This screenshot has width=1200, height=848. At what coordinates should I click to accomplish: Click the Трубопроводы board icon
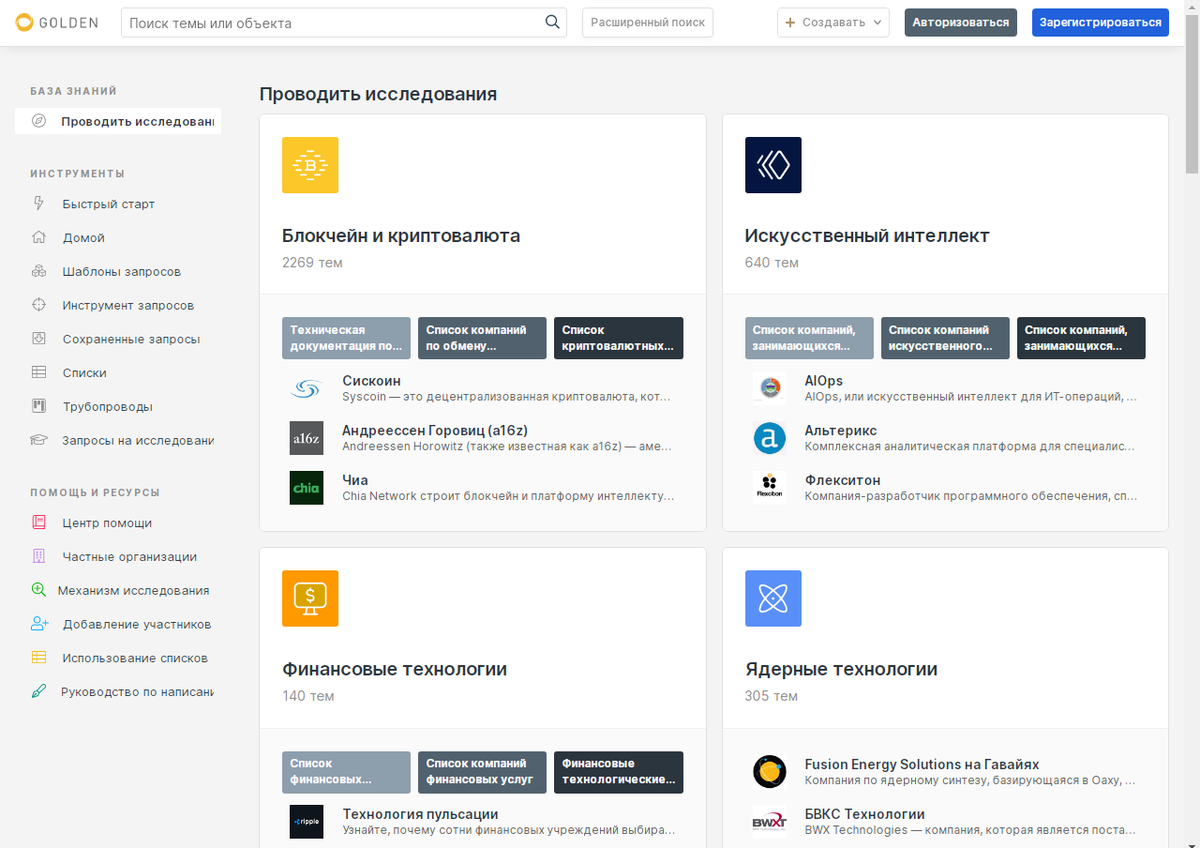[x=39, y=407]
